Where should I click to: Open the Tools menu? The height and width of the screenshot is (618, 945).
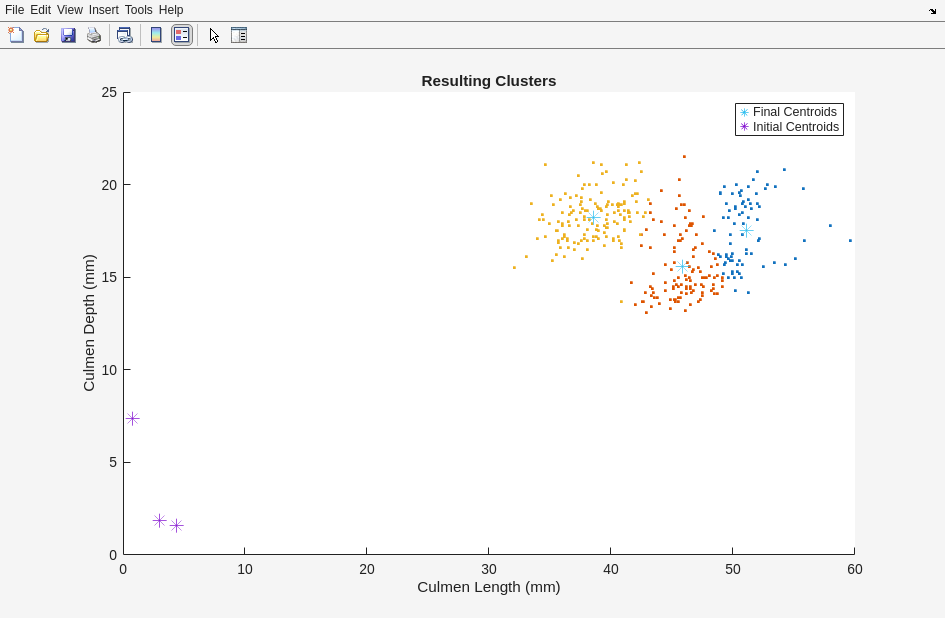pos(138,10)
